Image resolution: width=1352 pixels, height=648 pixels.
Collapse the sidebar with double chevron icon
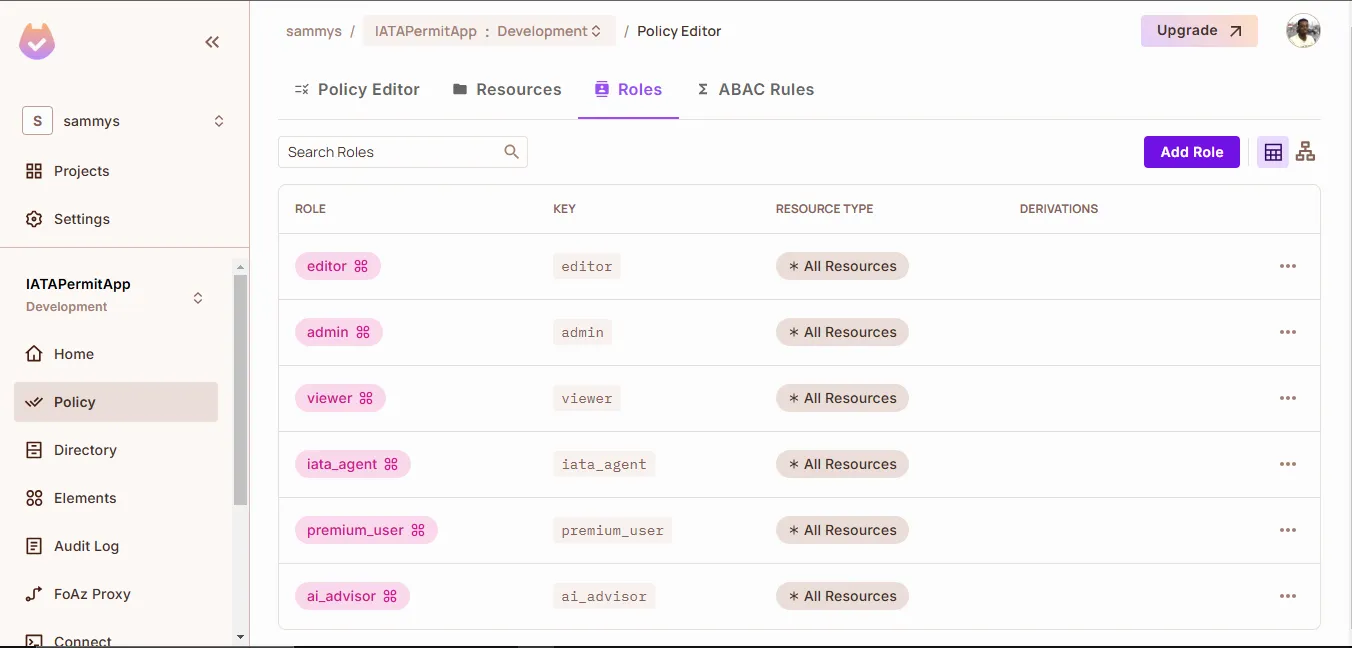click(212, 42)
